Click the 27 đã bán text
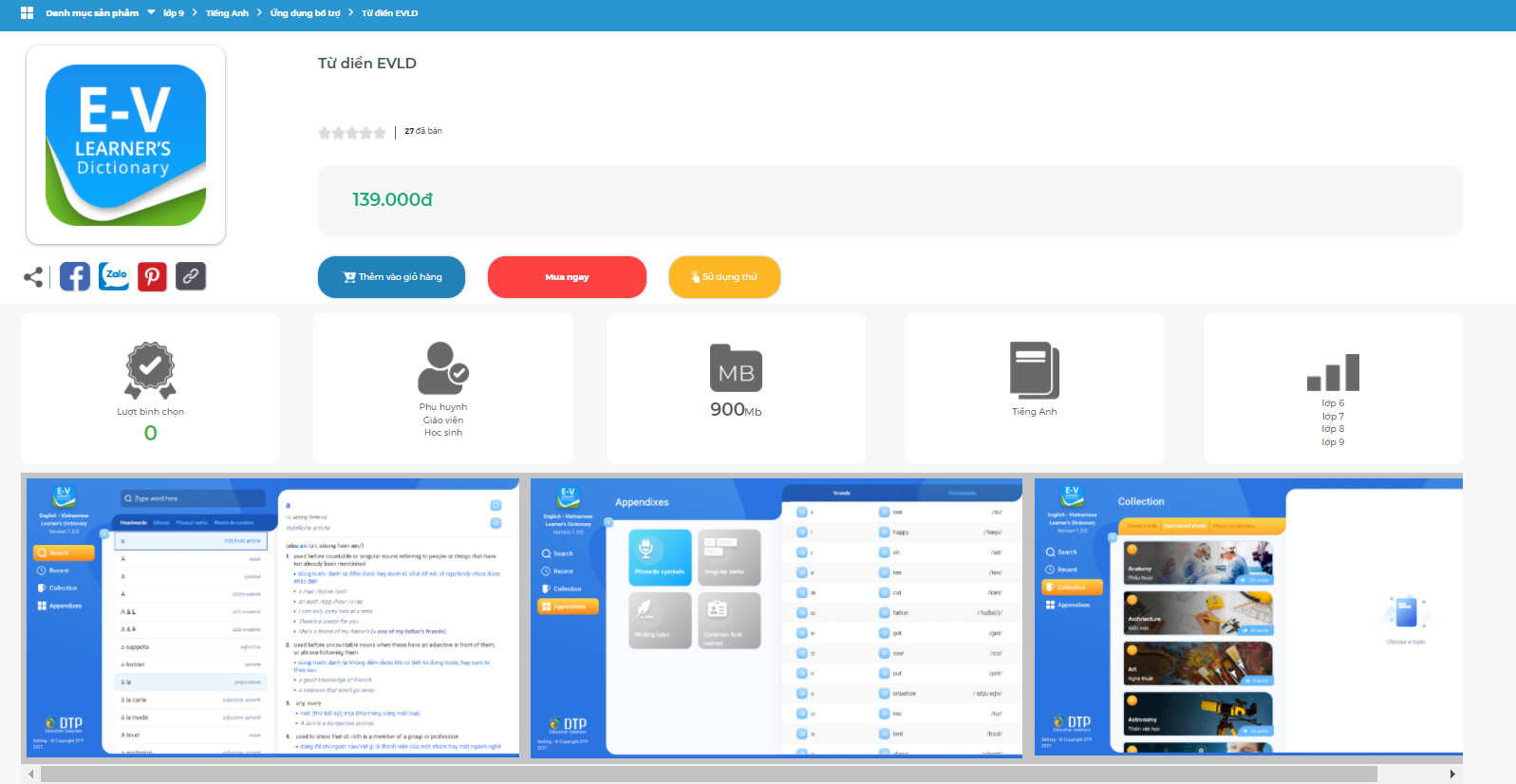Screen dimensions: 1516x784 [423, 131]
